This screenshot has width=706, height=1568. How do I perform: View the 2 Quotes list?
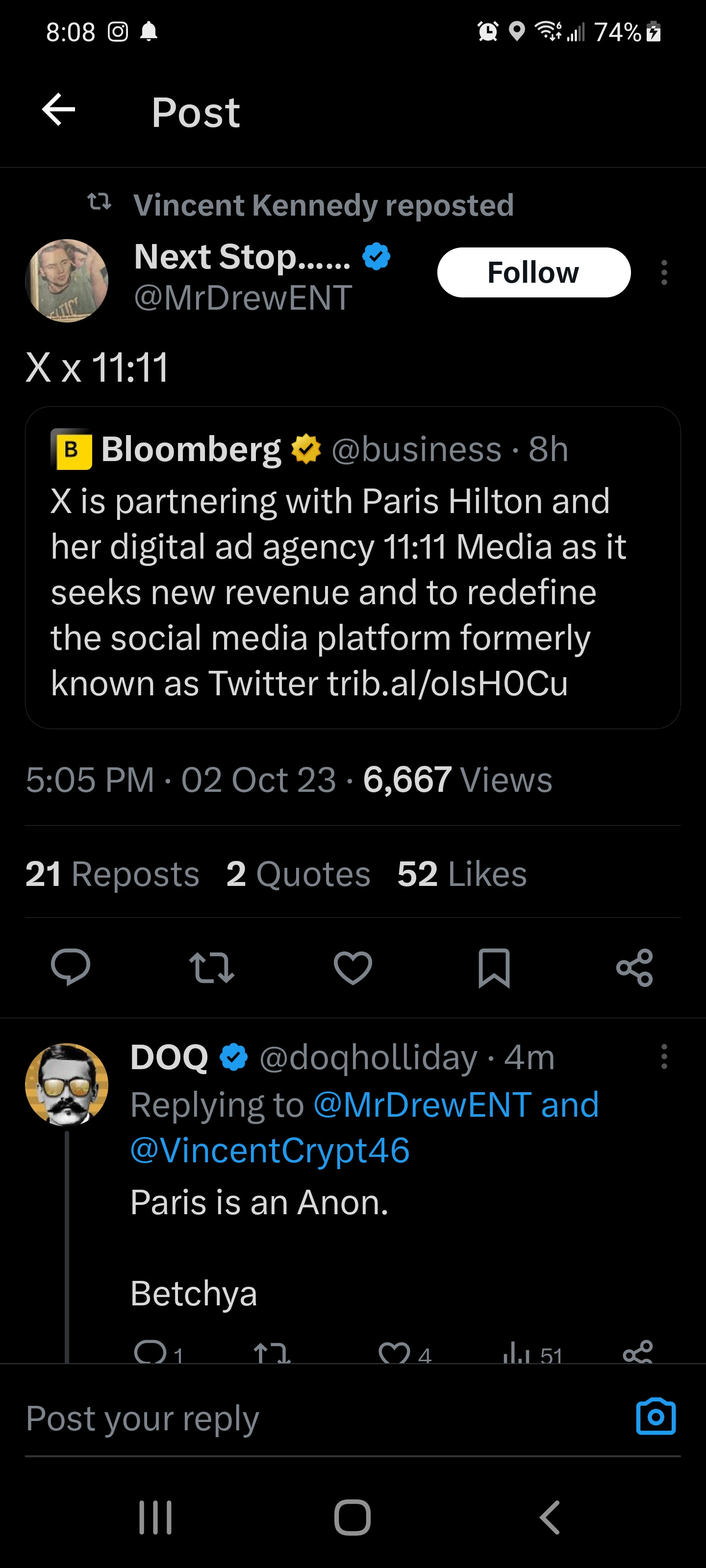[298, 874]
